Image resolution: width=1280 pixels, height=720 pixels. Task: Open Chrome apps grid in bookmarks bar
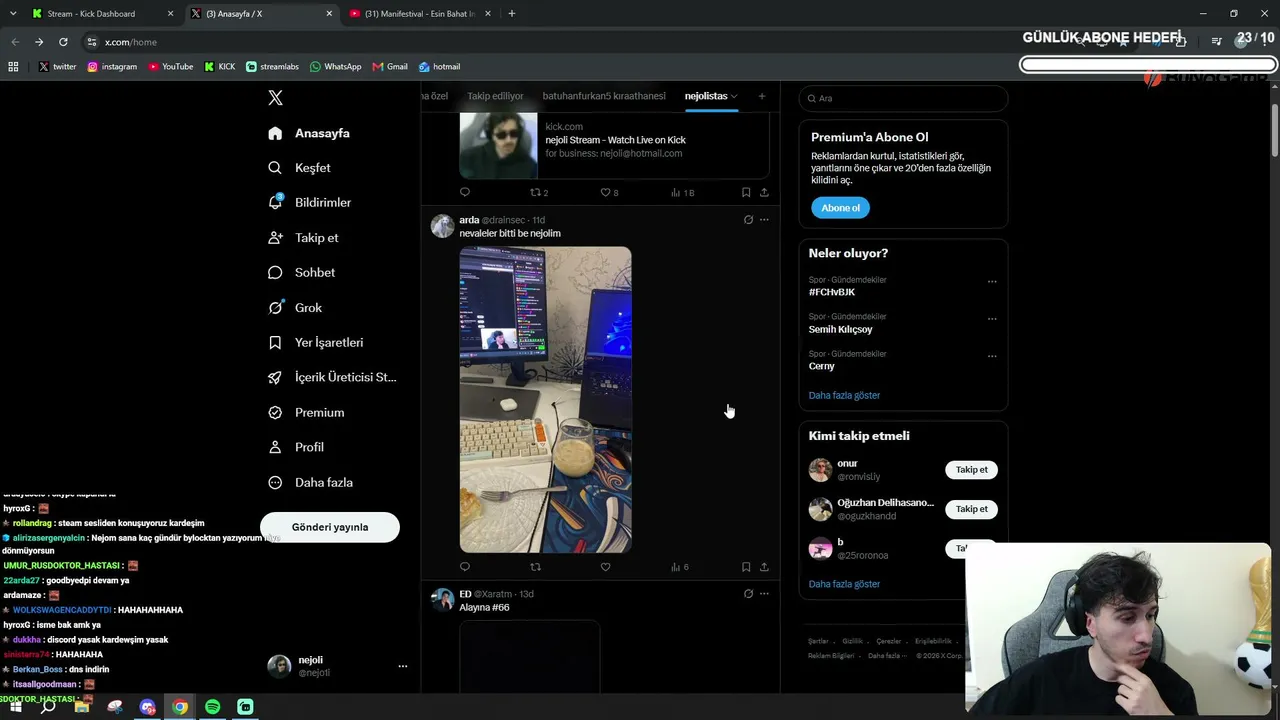pyautogui.click(x=13, y=67)
